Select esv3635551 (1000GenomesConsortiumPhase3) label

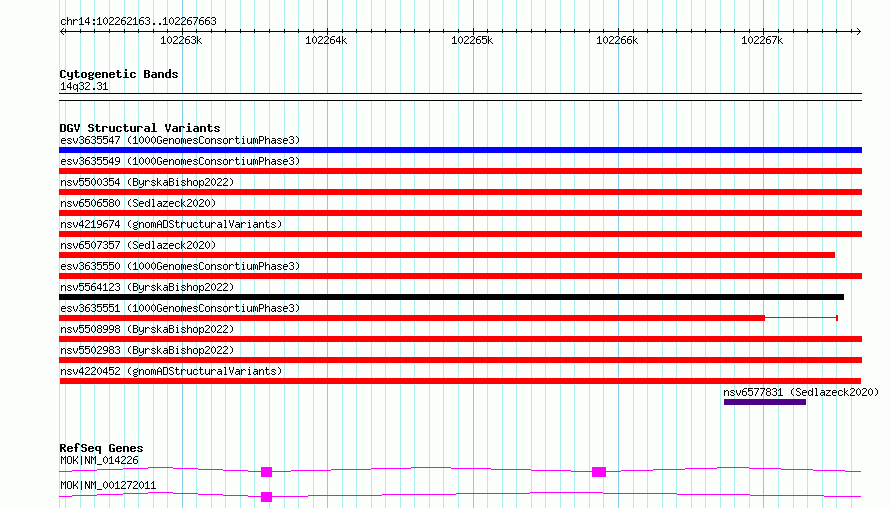(180, 308)
